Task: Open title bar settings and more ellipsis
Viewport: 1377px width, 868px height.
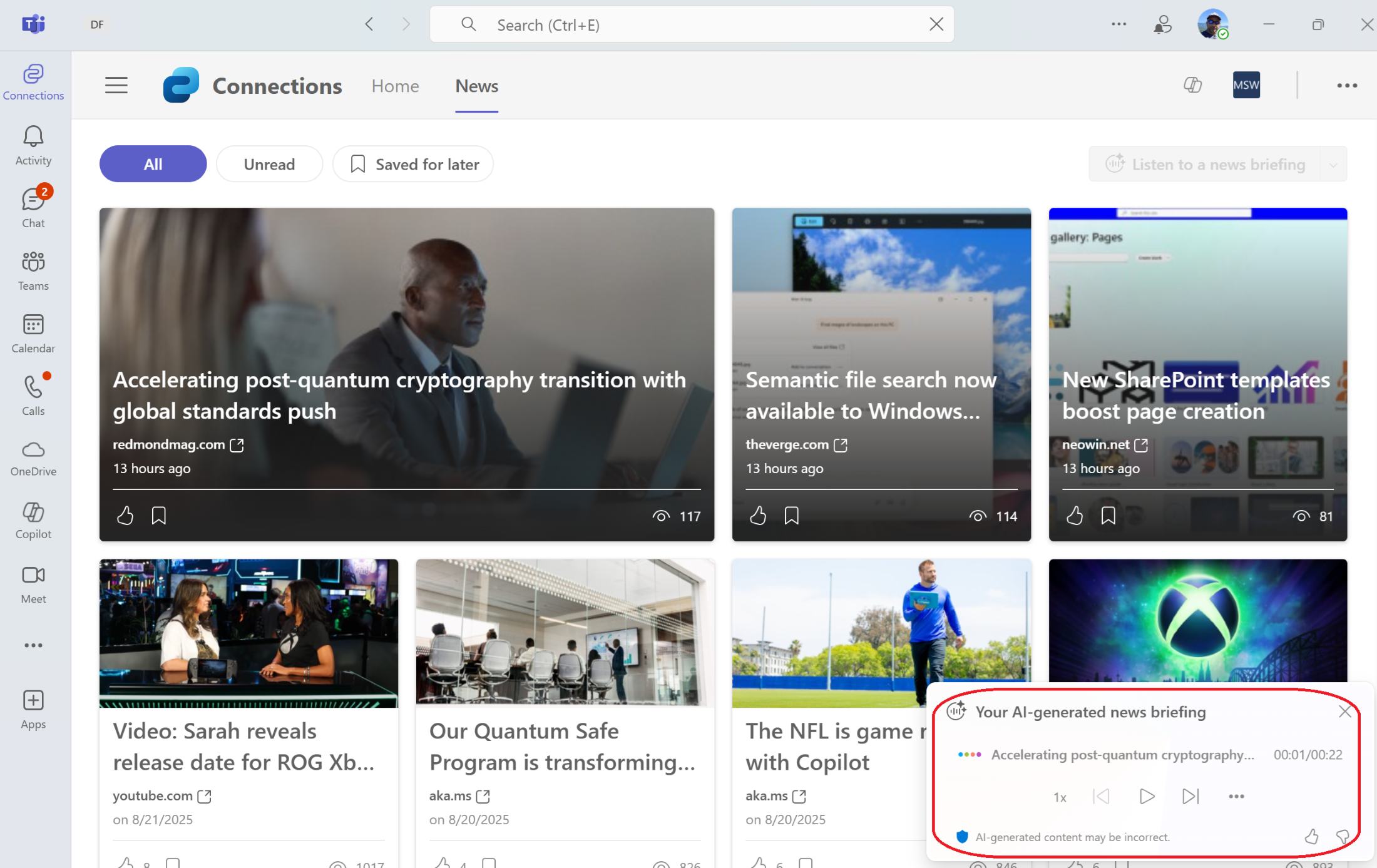Action: point(1119,24)
